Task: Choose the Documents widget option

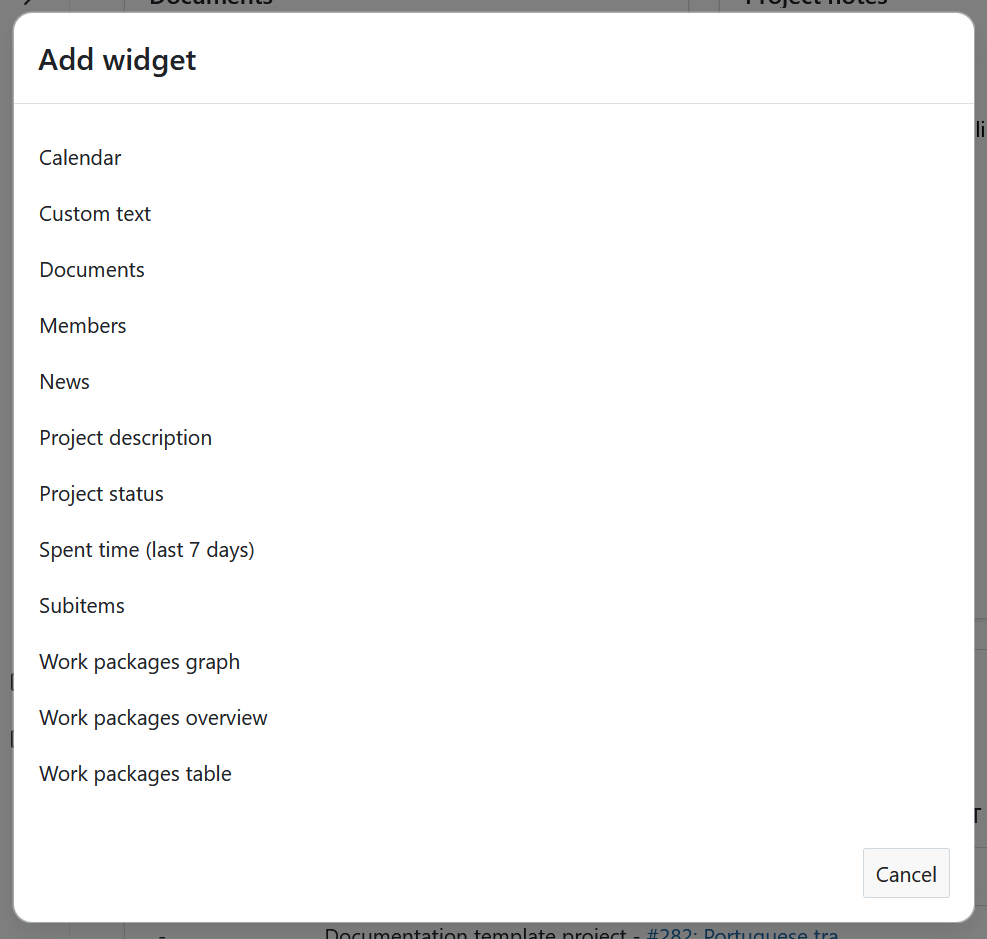Action: (x=91, y=269)
